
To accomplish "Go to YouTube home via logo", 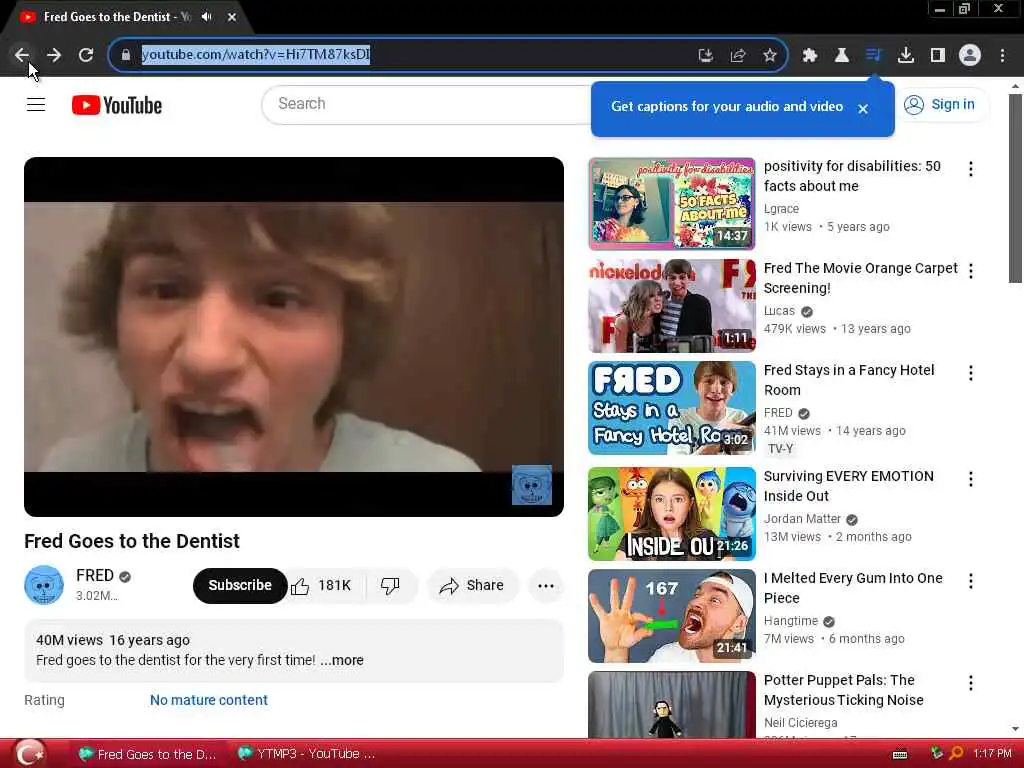I will 117,105.
